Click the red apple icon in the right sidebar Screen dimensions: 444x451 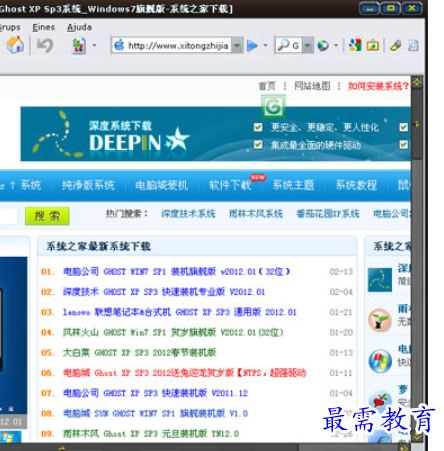(380, 400)
